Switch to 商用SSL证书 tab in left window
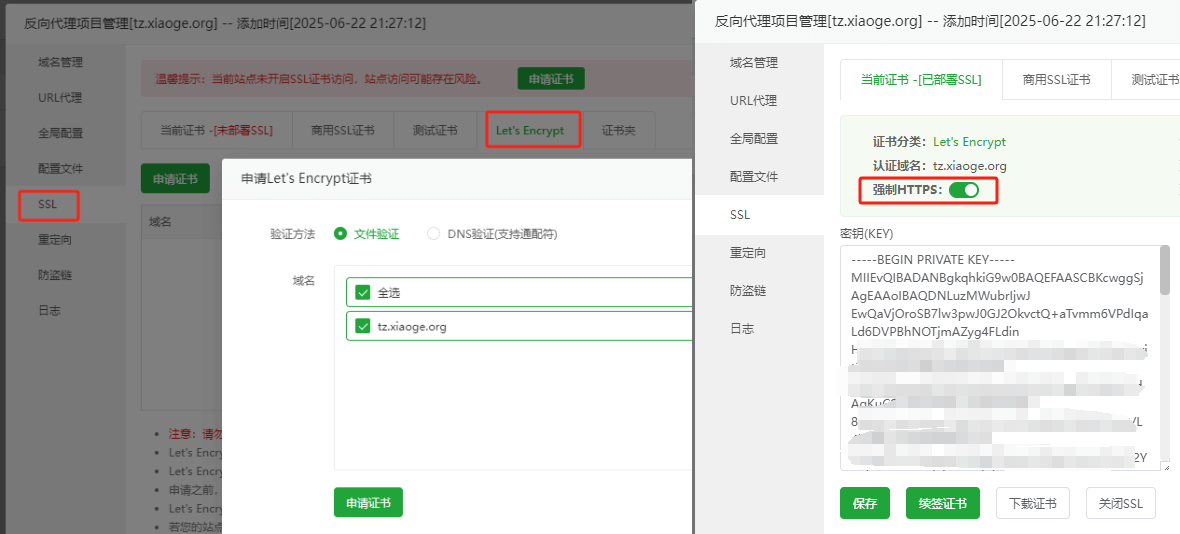This screenshot has width=1180, height=534. [x=342, y=130]
